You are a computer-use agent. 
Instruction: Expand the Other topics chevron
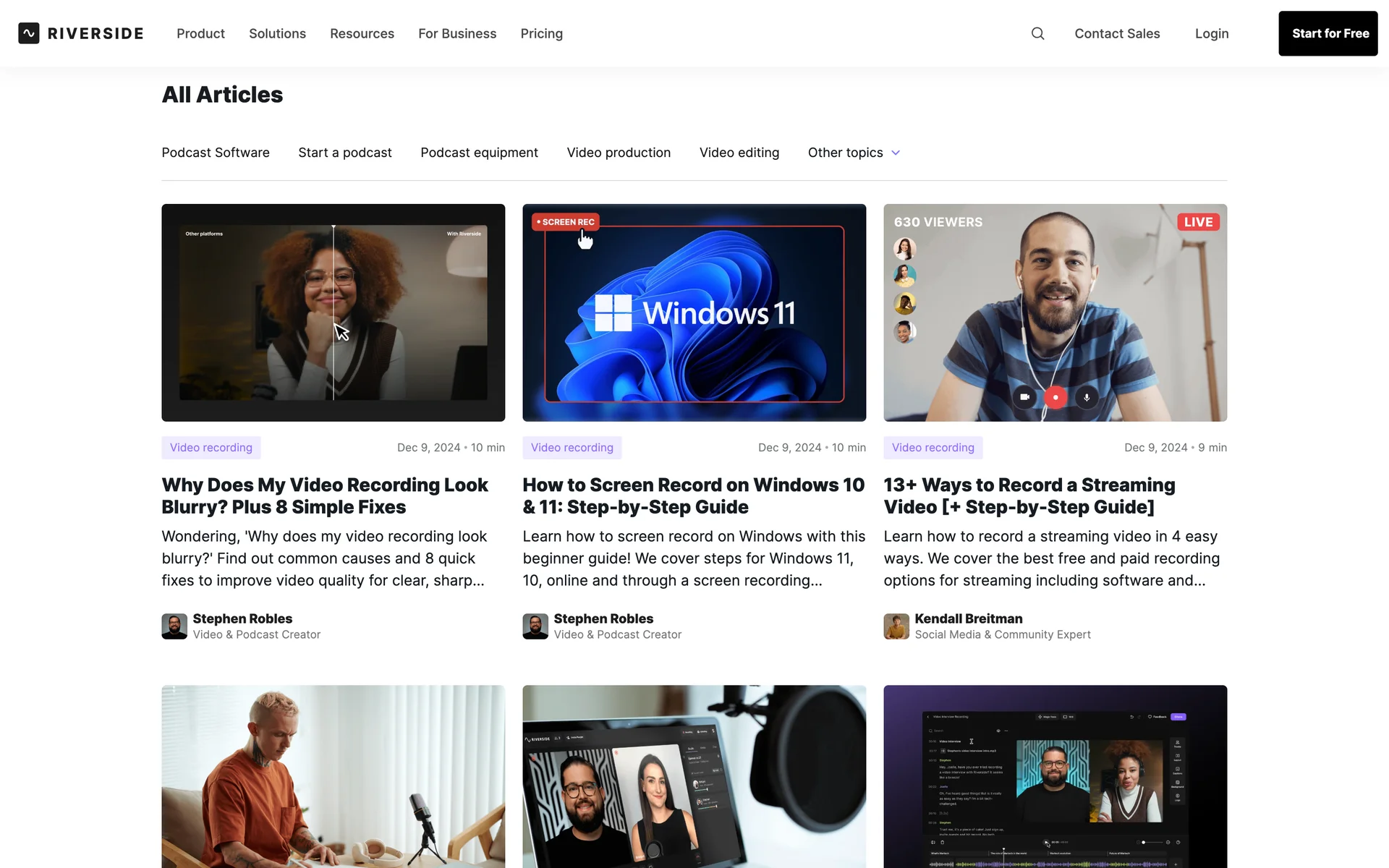tap(896, 153)
